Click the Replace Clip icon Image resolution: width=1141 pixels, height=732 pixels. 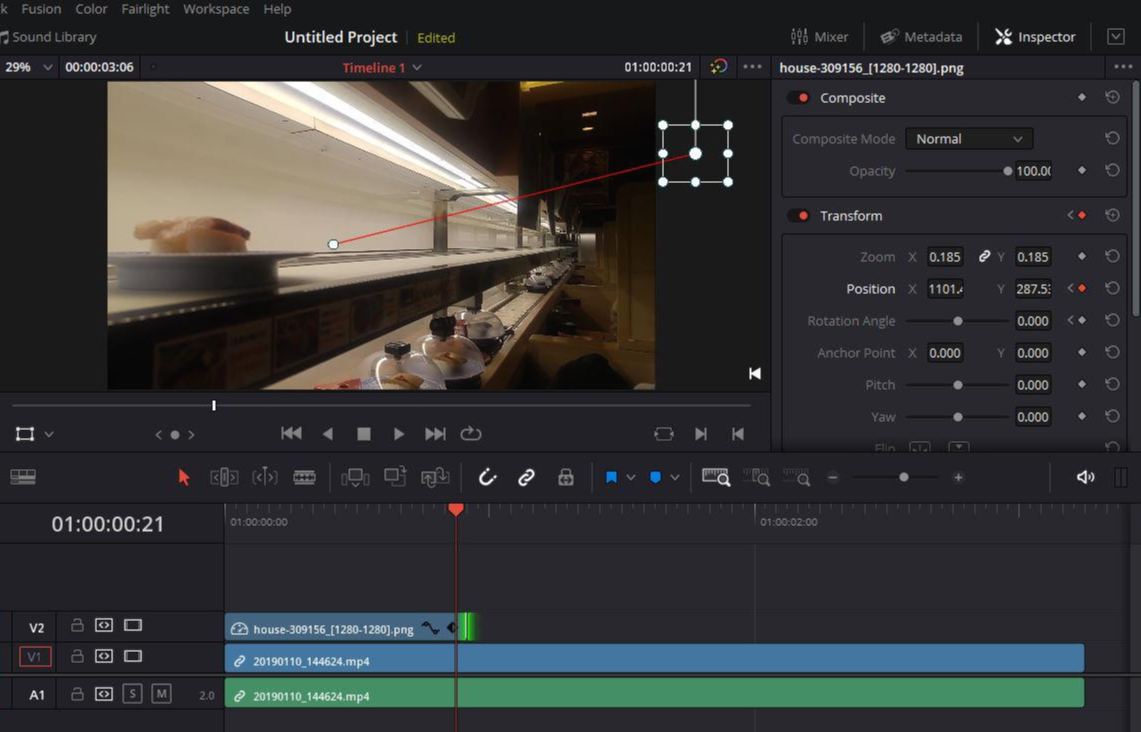(434, 477)
